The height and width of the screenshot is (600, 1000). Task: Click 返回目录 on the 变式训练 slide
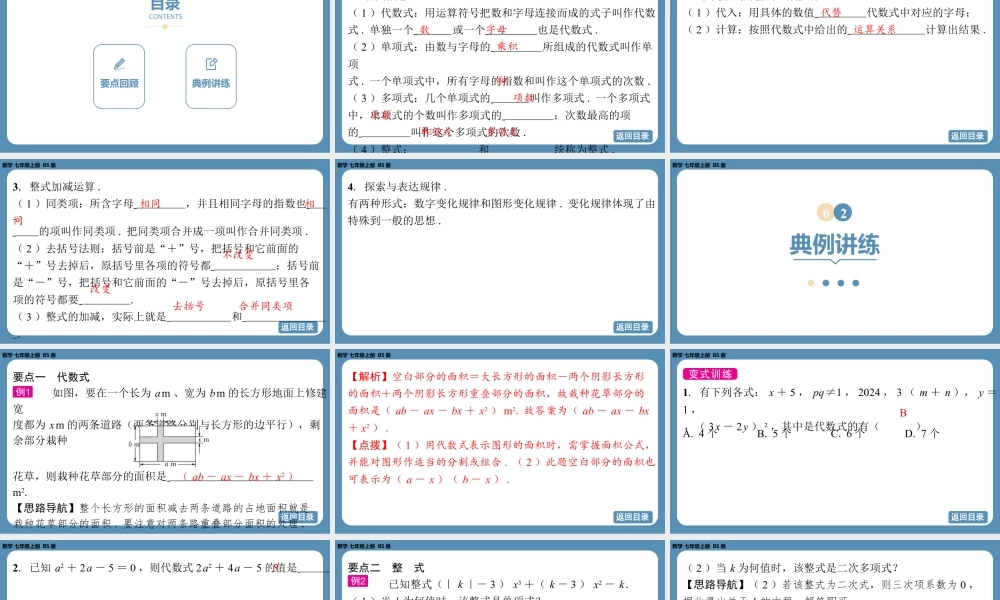point(967,515)
